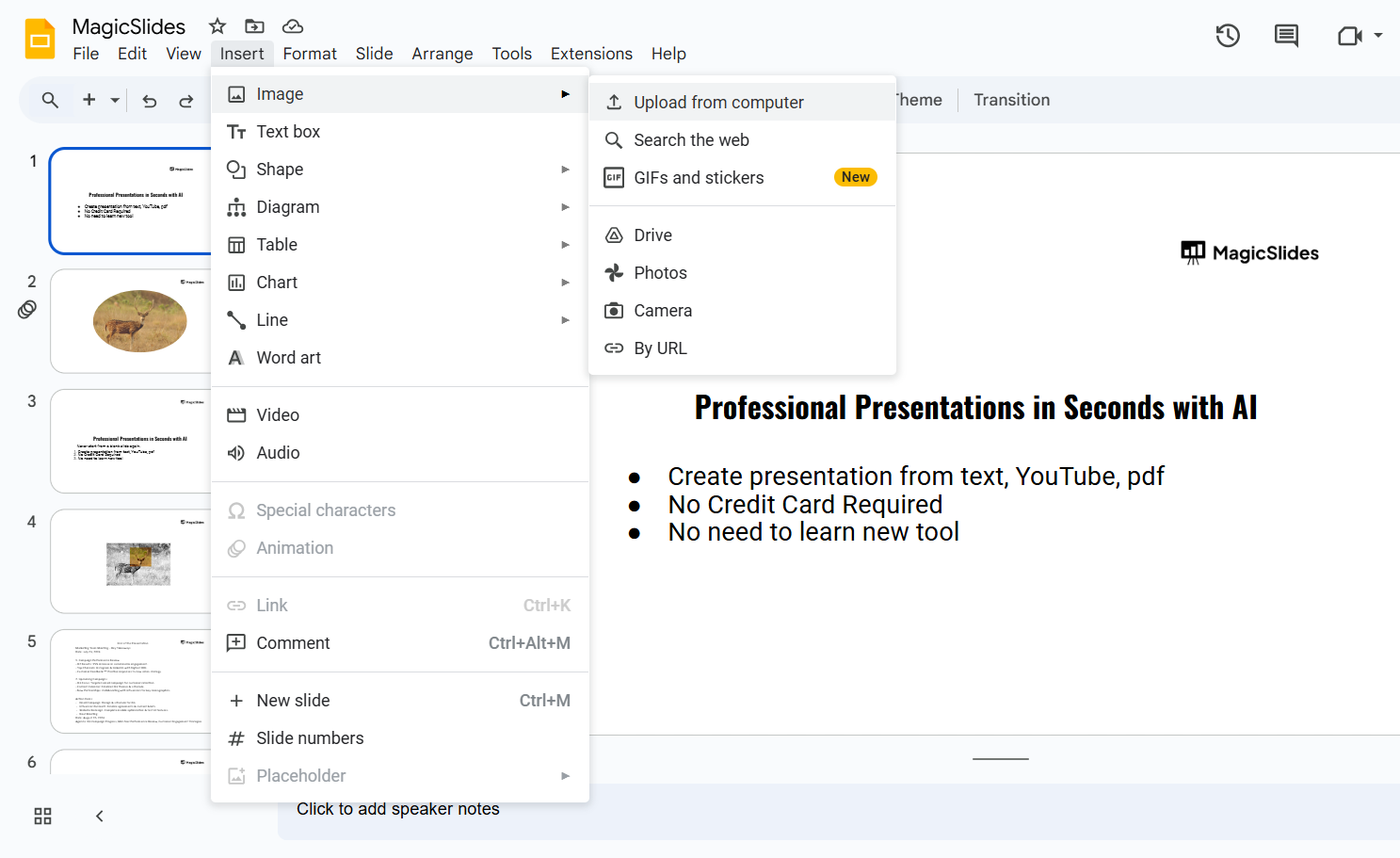Open the grid view icon
Viewport: 1400px width, 858px height.
pos(43,817)
